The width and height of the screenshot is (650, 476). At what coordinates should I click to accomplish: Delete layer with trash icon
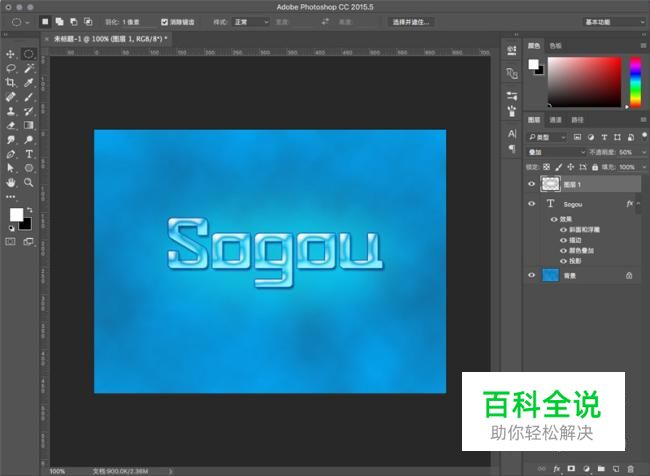point(631,469)
